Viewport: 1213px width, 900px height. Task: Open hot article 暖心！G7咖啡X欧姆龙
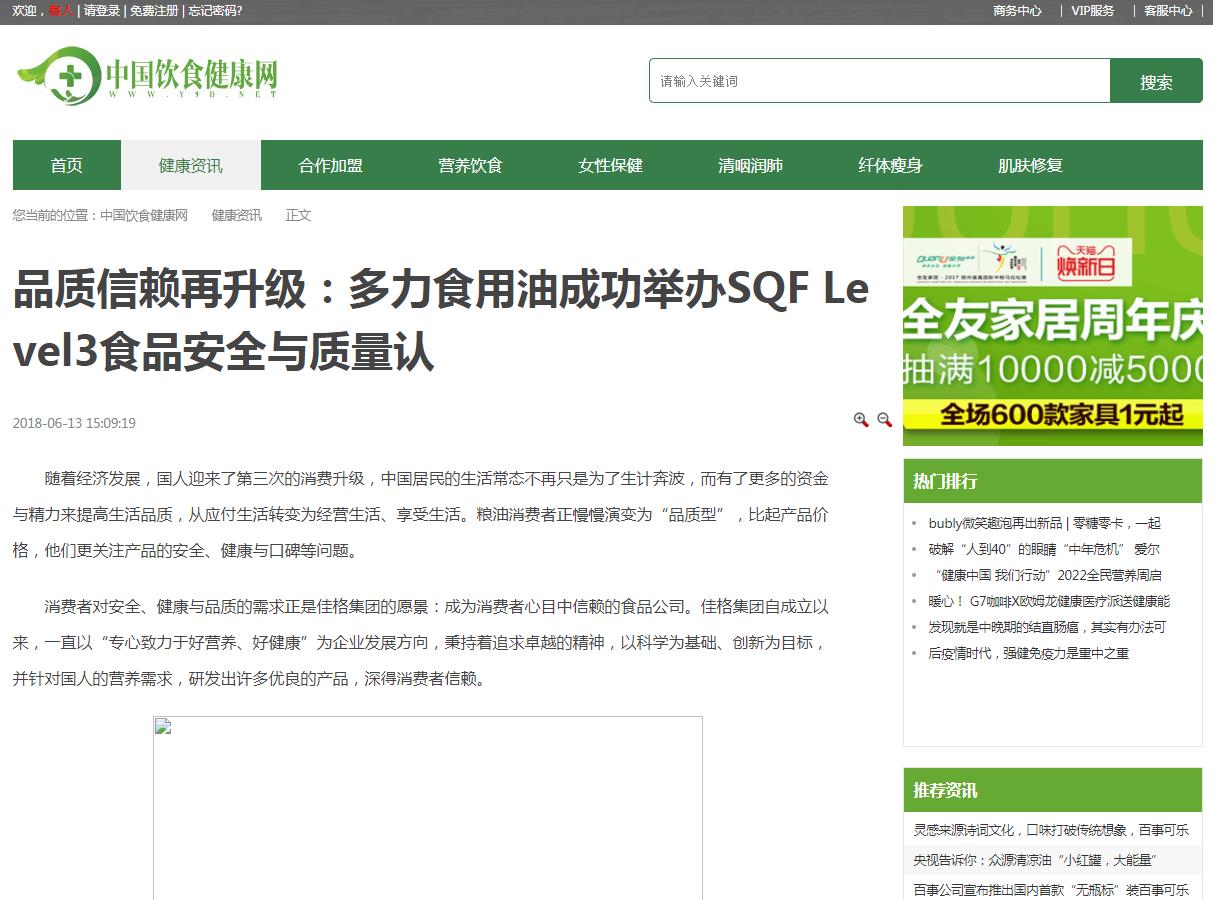[x=1049, y=601]
